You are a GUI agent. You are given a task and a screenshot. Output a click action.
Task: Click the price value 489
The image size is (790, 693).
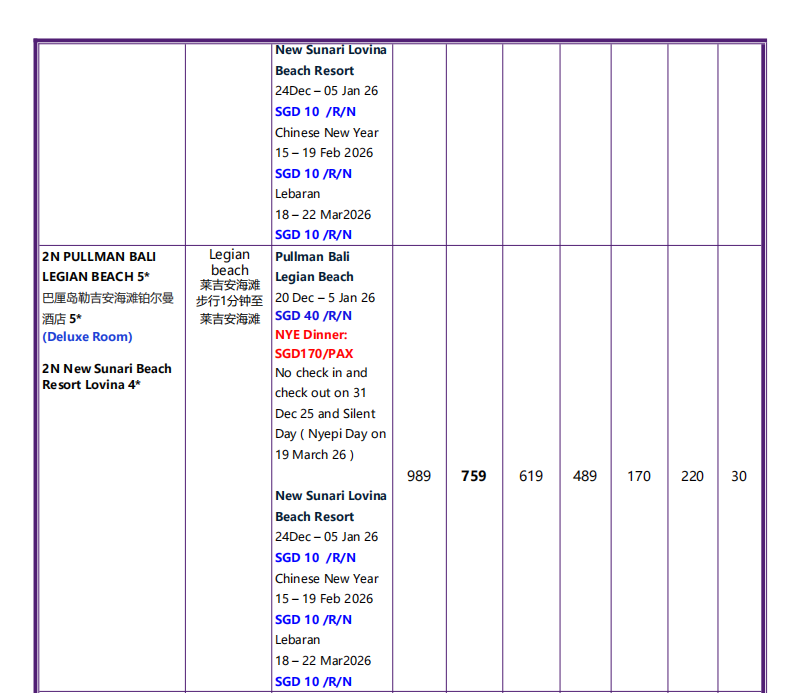(584, 476)
